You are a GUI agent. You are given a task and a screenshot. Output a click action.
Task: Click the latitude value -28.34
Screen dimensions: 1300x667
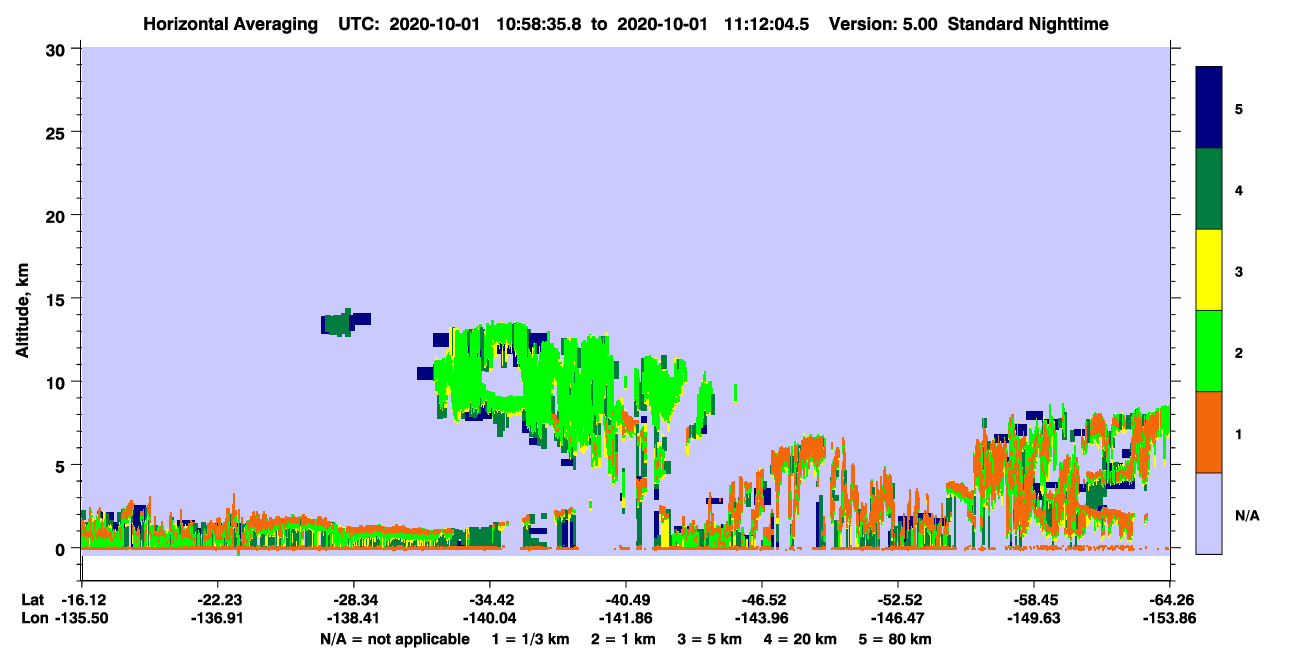tap(353, 600)
